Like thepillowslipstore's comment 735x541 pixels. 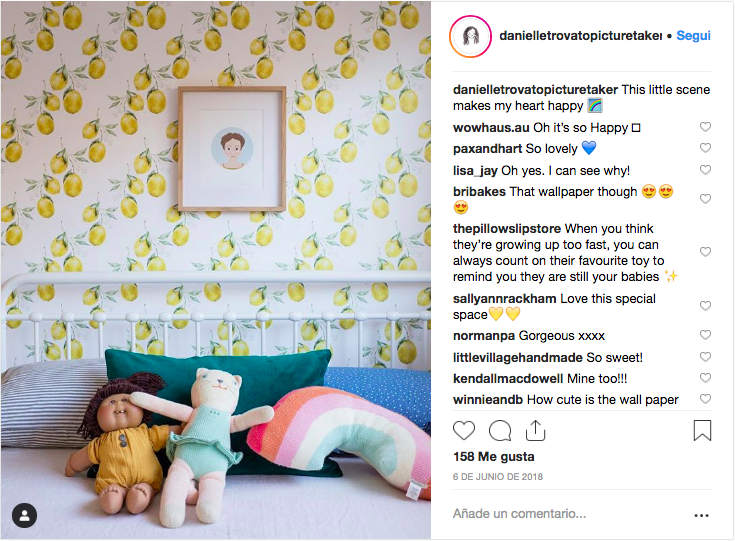[x=705, y=252]
